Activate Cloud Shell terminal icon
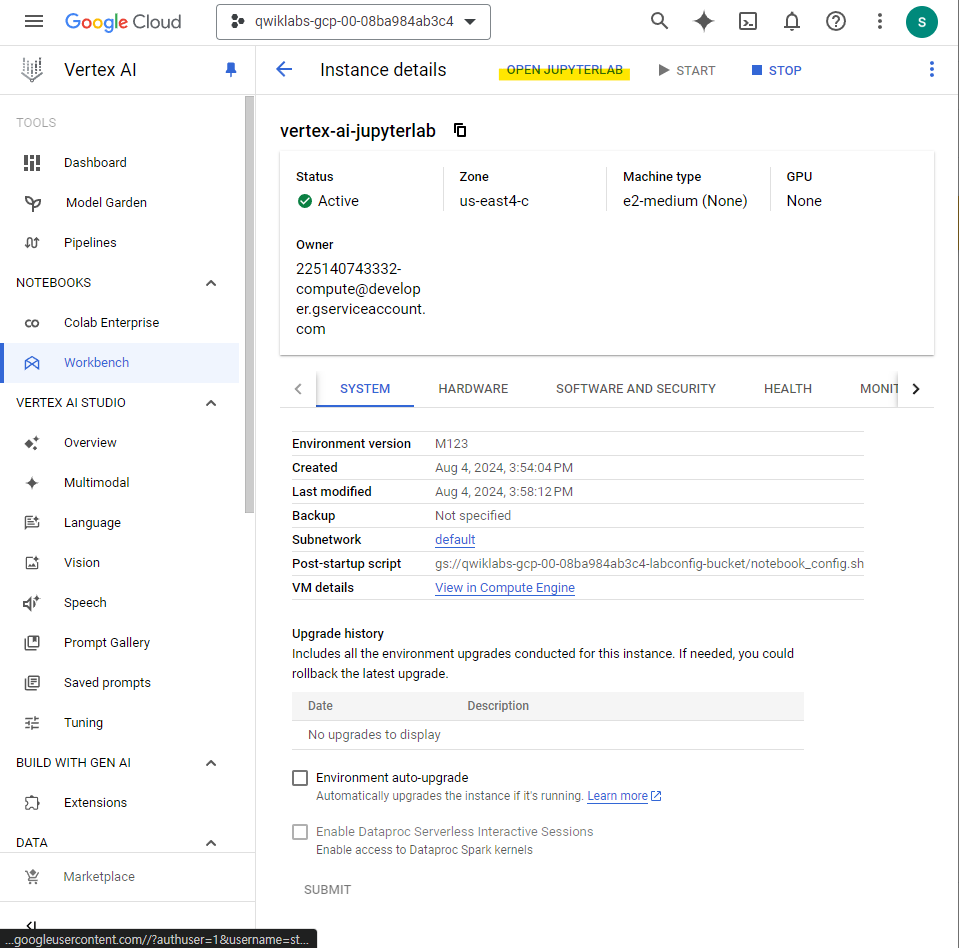Viewport: 959px width, 948px height. (747, 21)
